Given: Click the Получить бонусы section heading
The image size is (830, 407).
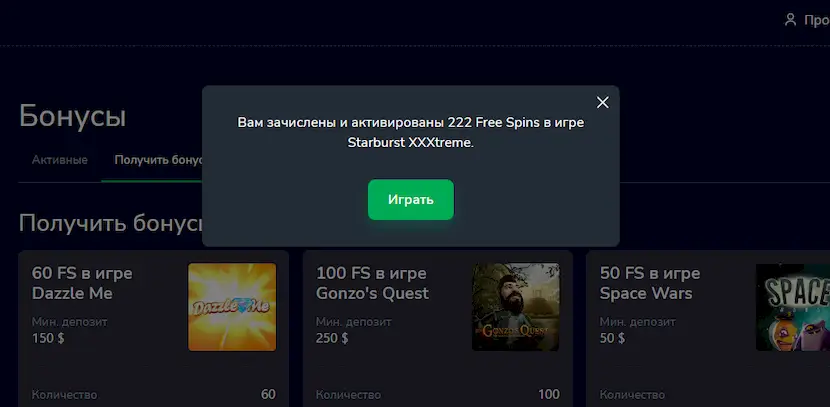Looking at the screenshot, I should pos(111,223).
